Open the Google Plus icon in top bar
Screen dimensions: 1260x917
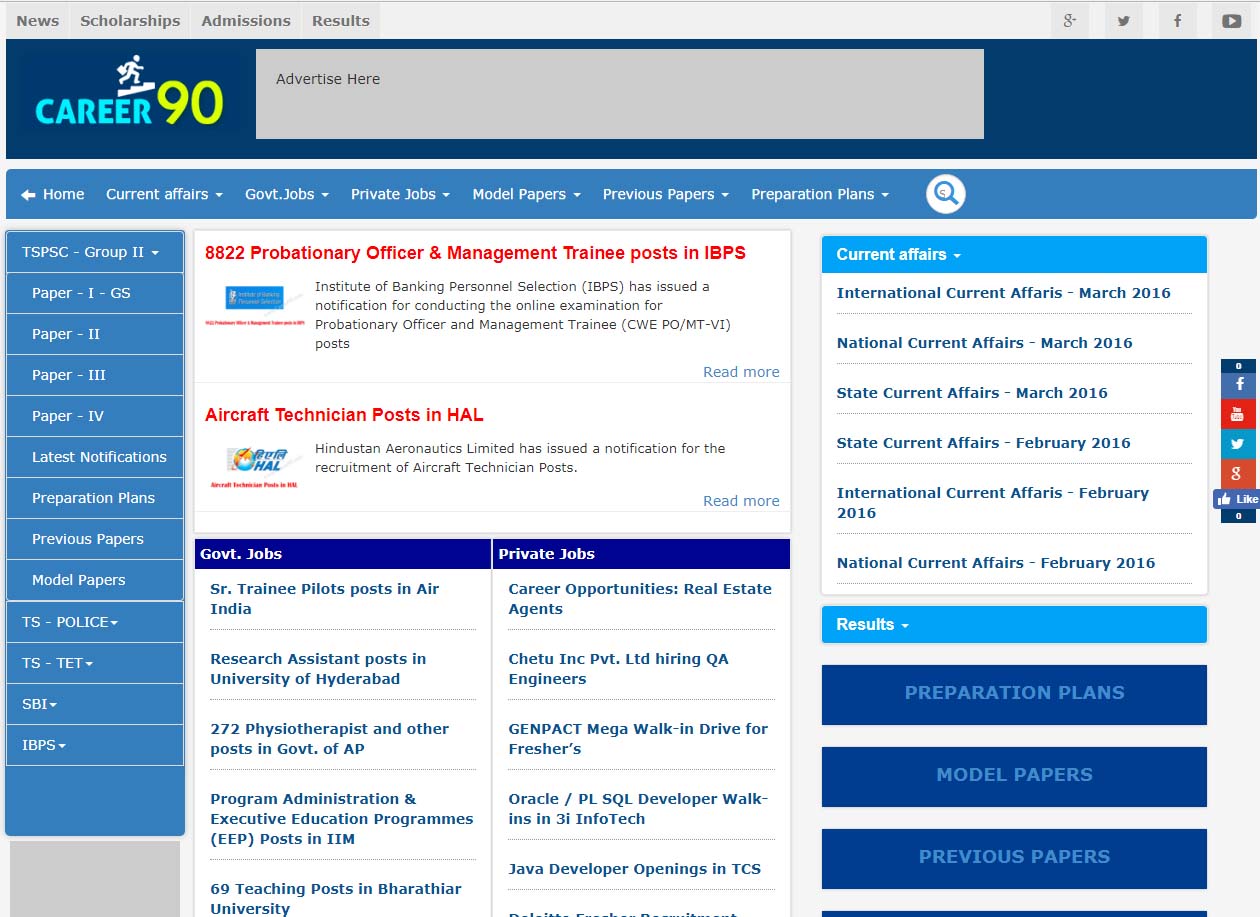click(x=1070, y=21)
